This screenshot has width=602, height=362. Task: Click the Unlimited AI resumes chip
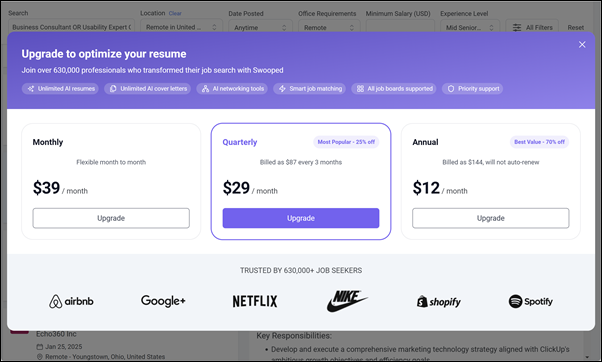[x=60, y=89]
